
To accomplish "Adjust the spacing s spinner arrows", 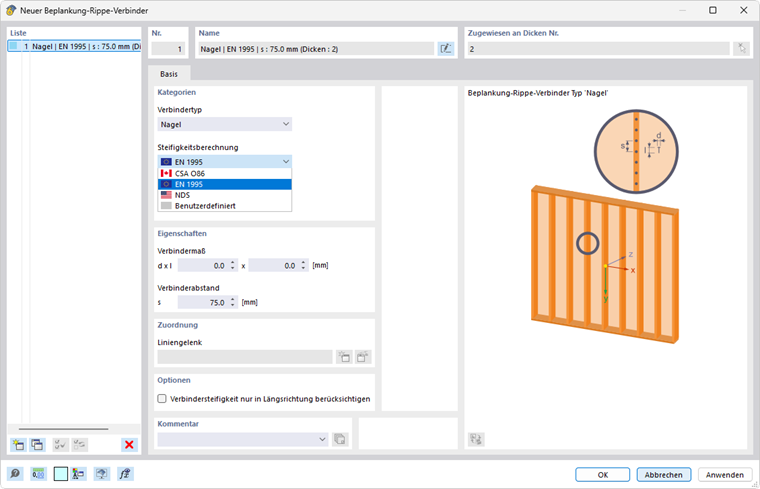I will [x=233, y=302].
